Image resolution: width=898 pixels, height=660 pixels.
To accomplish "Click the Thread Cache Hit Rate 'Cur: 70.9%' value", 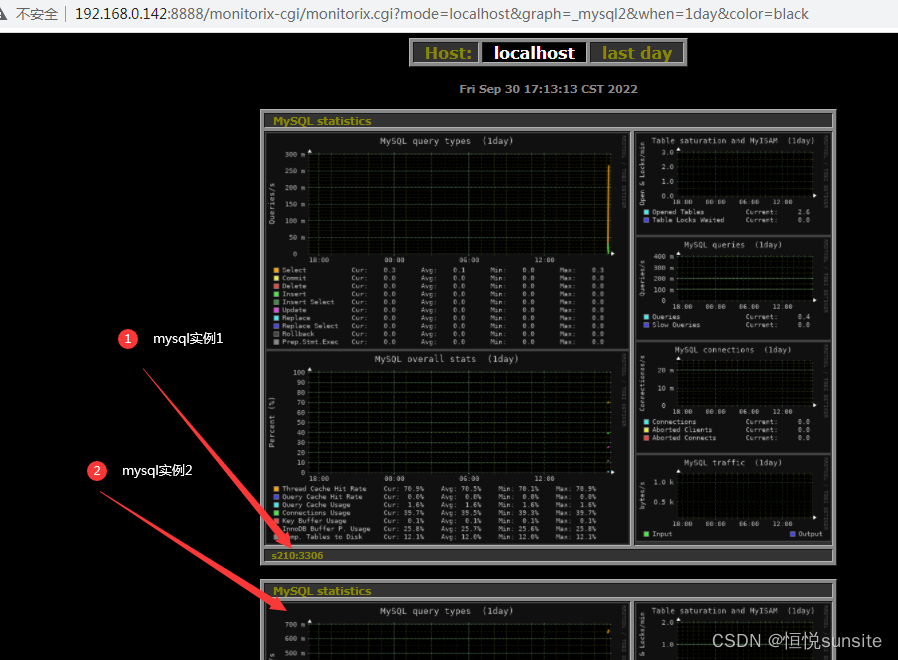I will point(404,489).
